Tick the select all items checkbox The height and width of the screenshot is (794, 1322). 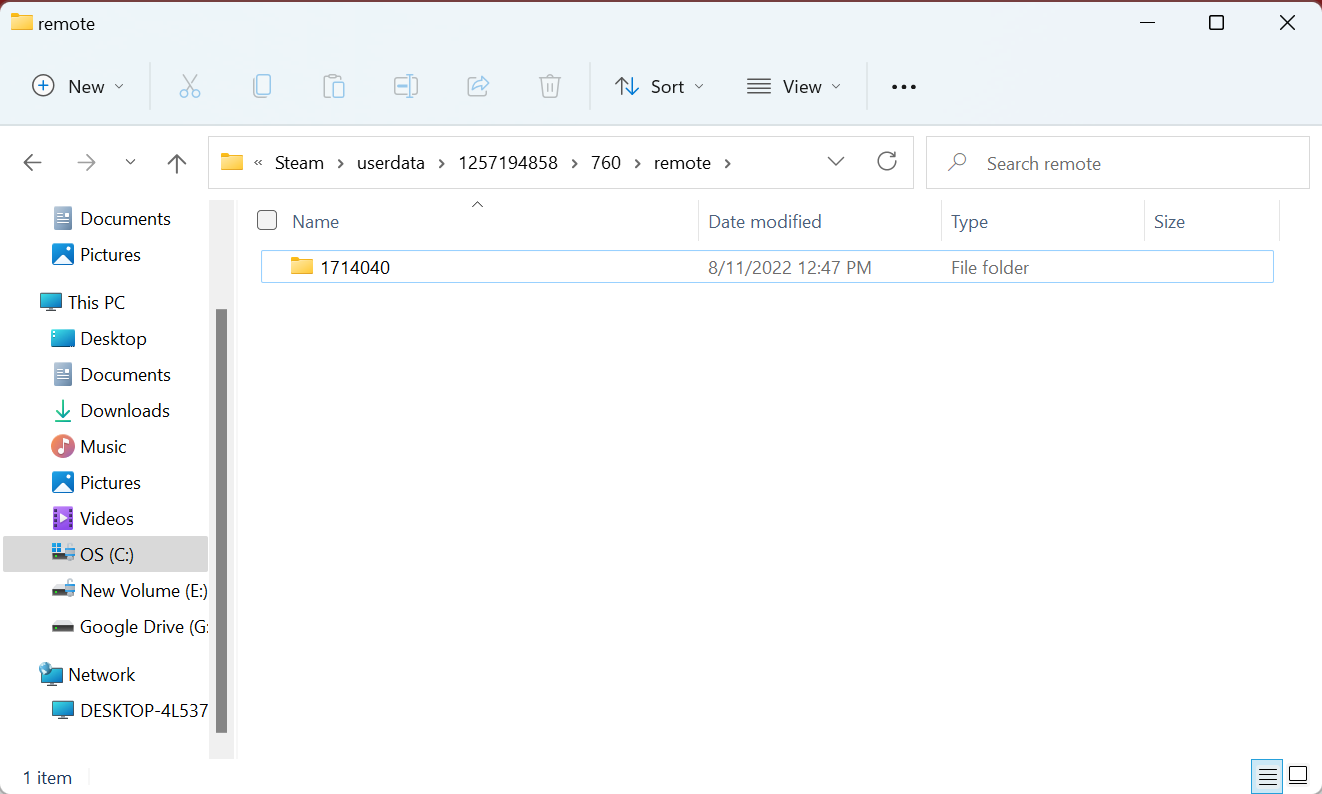coord(267,221)
